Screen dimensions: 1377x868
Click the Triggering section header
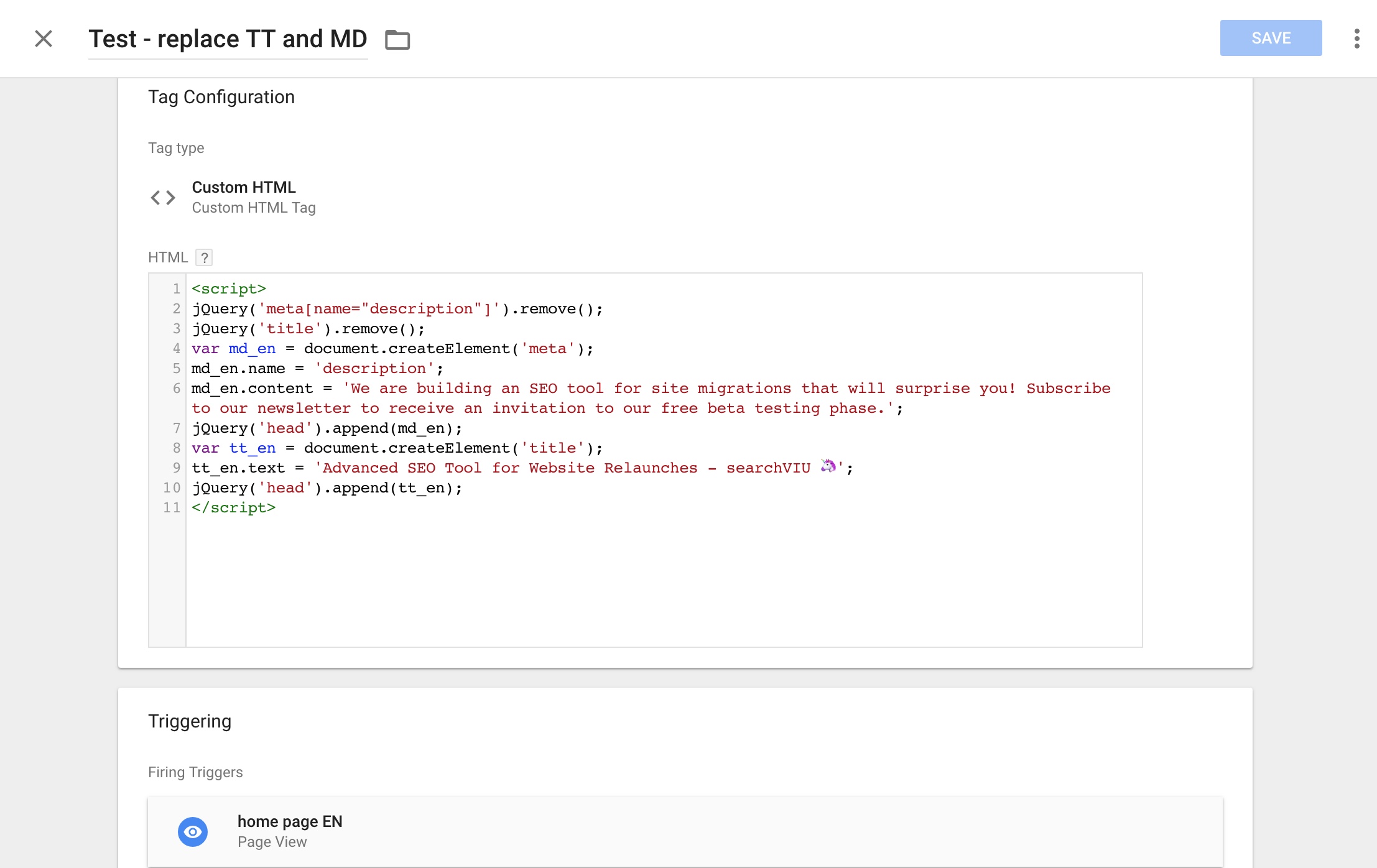(189, 721)
